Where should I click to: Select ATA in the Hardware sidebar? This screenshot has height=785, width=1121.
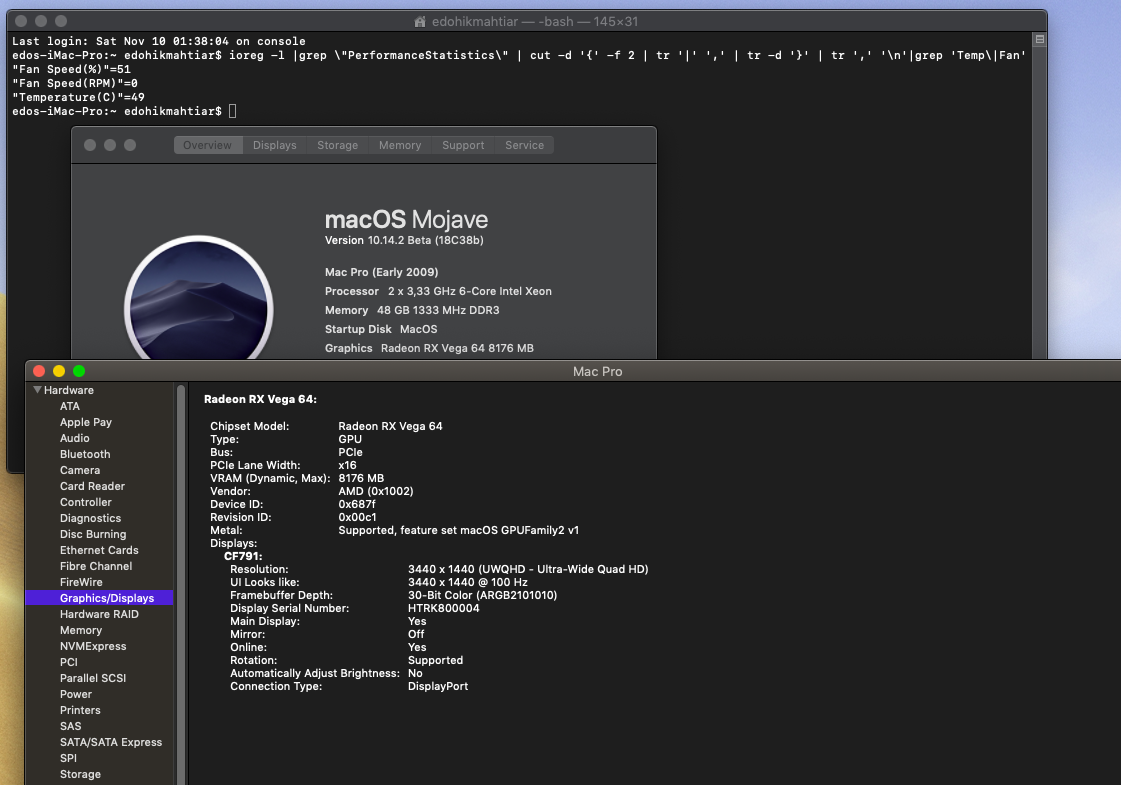point(70,406)
